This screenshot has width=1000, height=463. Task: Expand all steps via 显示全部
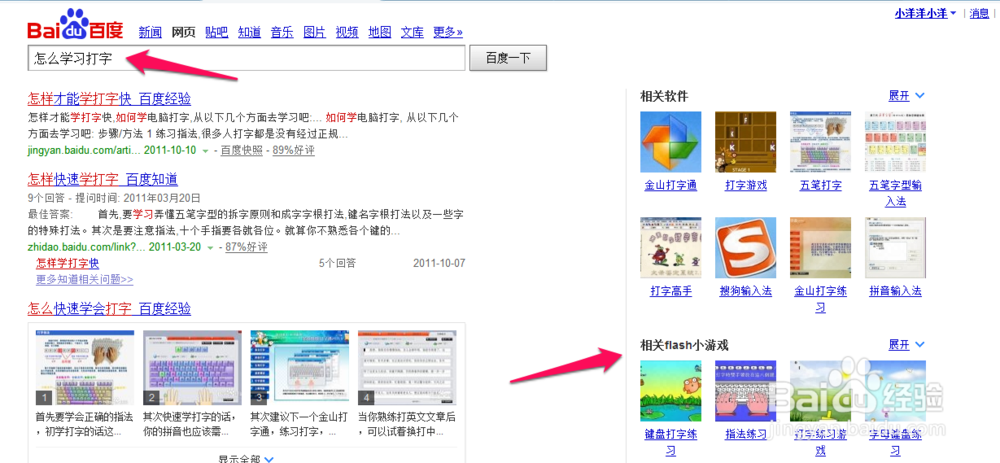click(246, 459)
